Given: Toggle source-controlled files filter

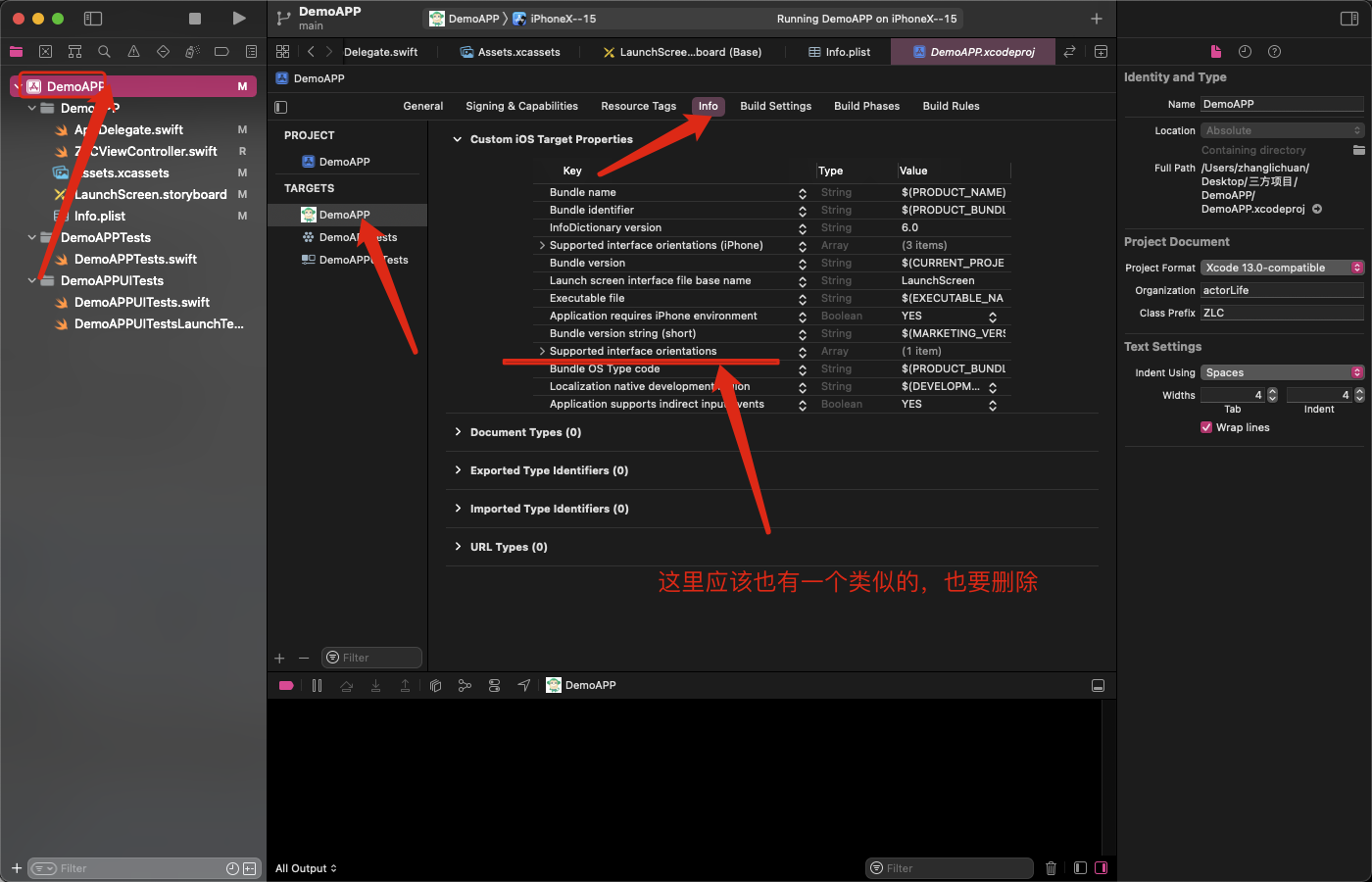Looking at the screenshot, I should click(250, 868).
